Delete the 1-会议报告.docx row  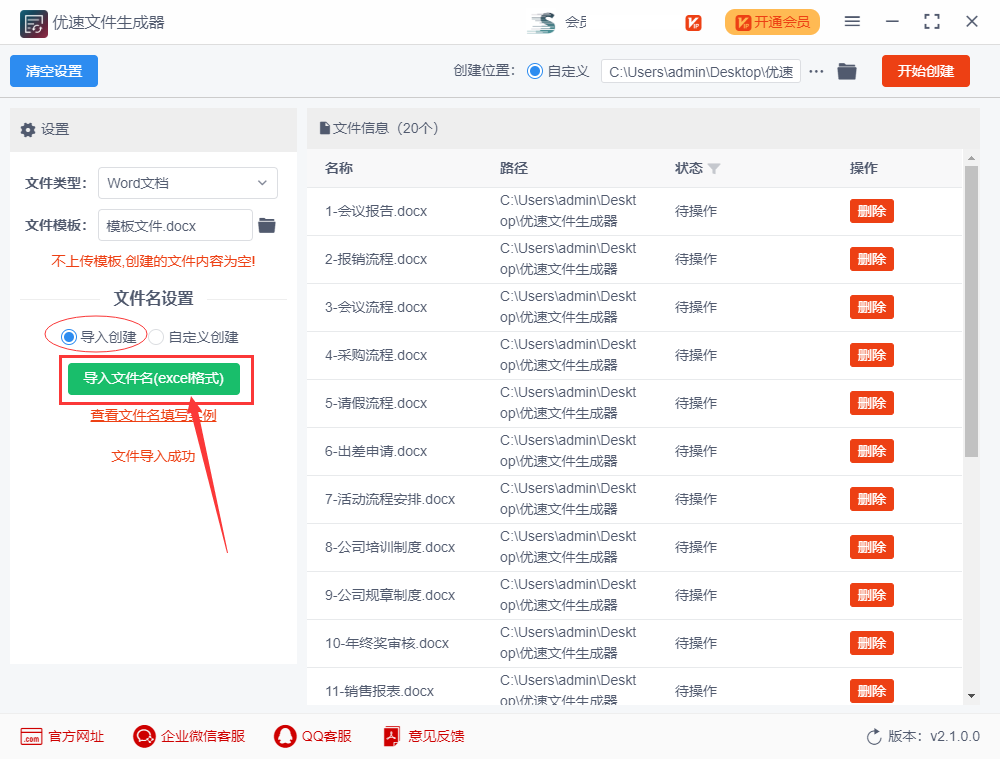coord(872,211)
